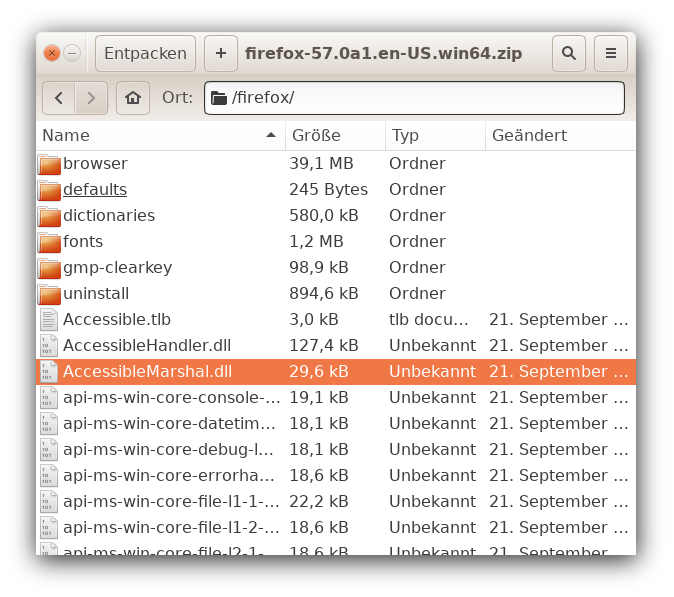Click the api-ms-win-core-errorha file icon

pos(49,476)
